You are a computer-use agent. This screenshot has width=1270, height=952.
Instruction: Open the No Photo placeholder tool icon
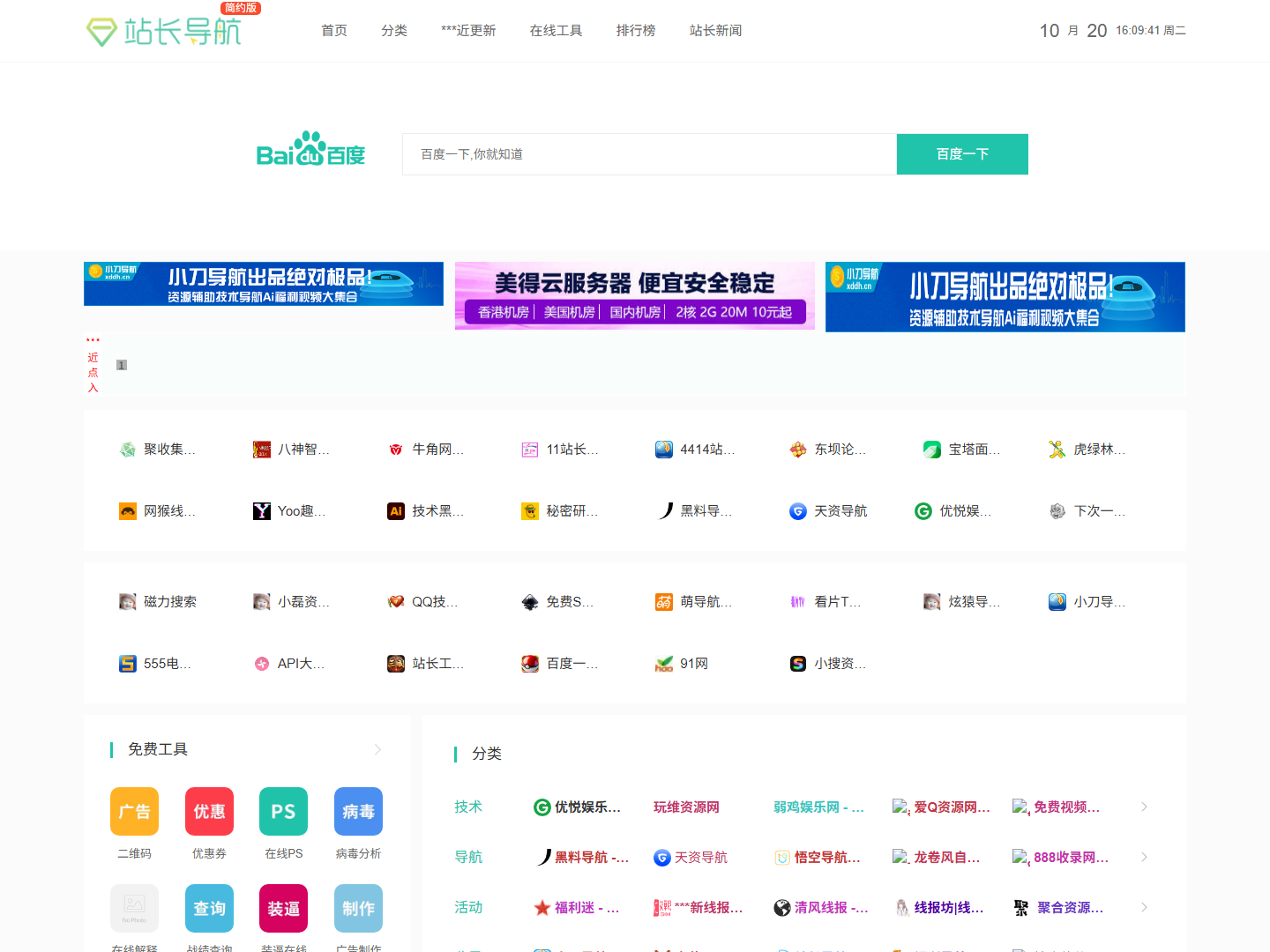134,908
